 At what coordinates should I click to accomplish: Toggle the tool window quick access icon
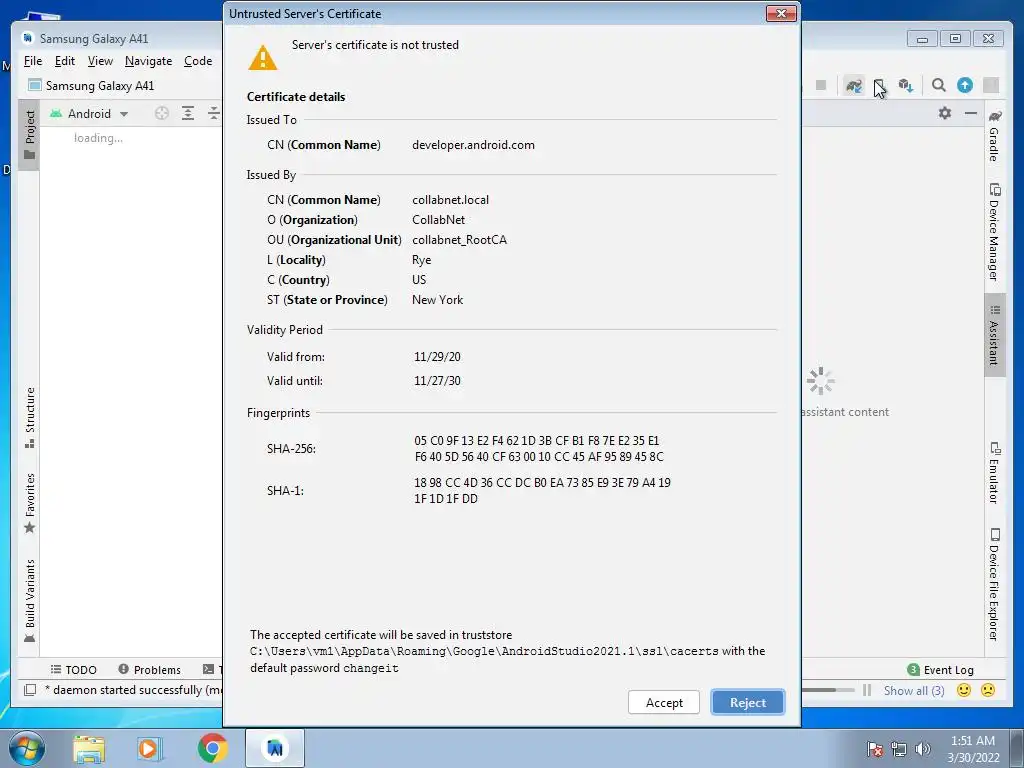pos(29,690)
